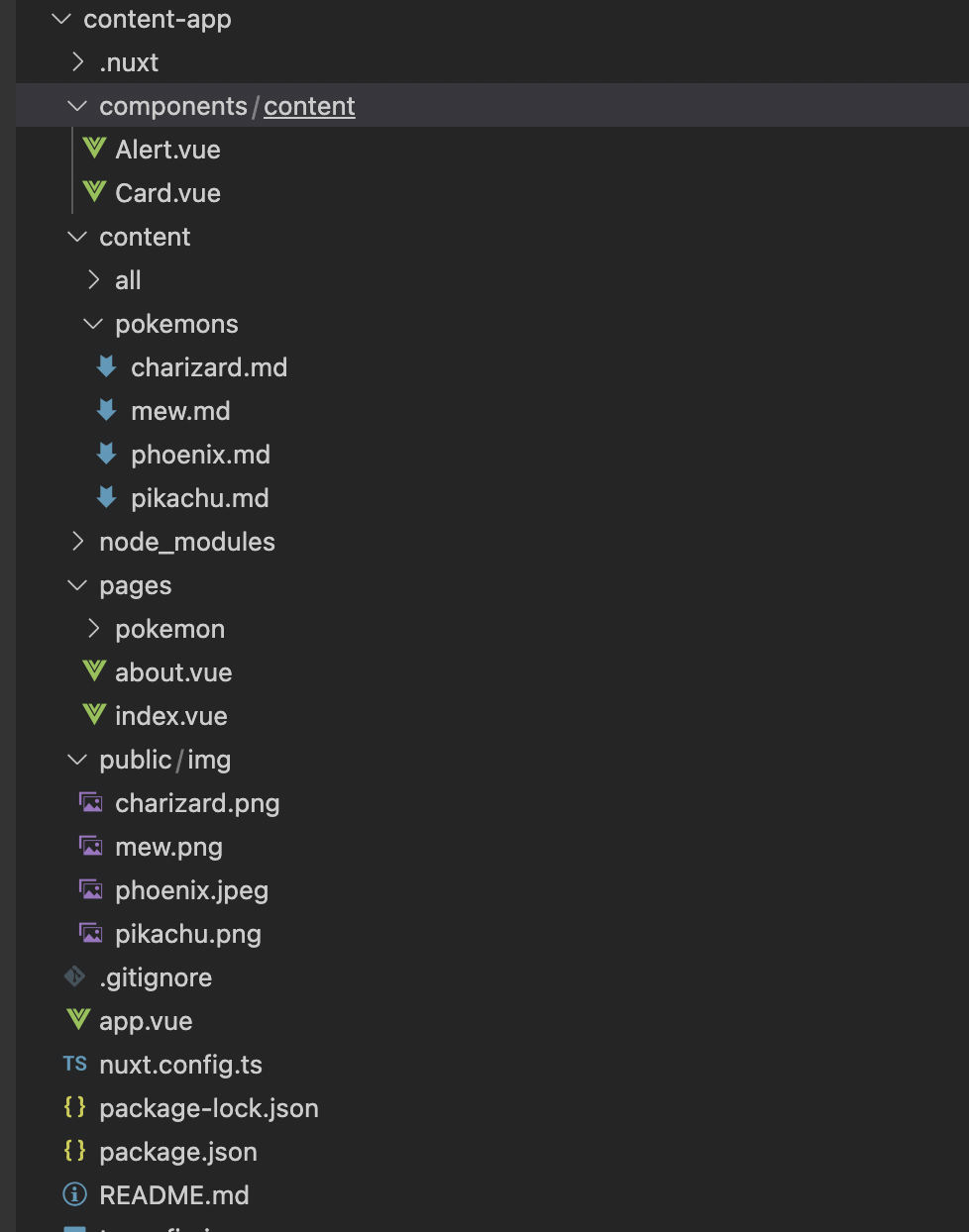969x1232 pixels.
Task: Open index.vue in the pages folder
Action: 170,716
